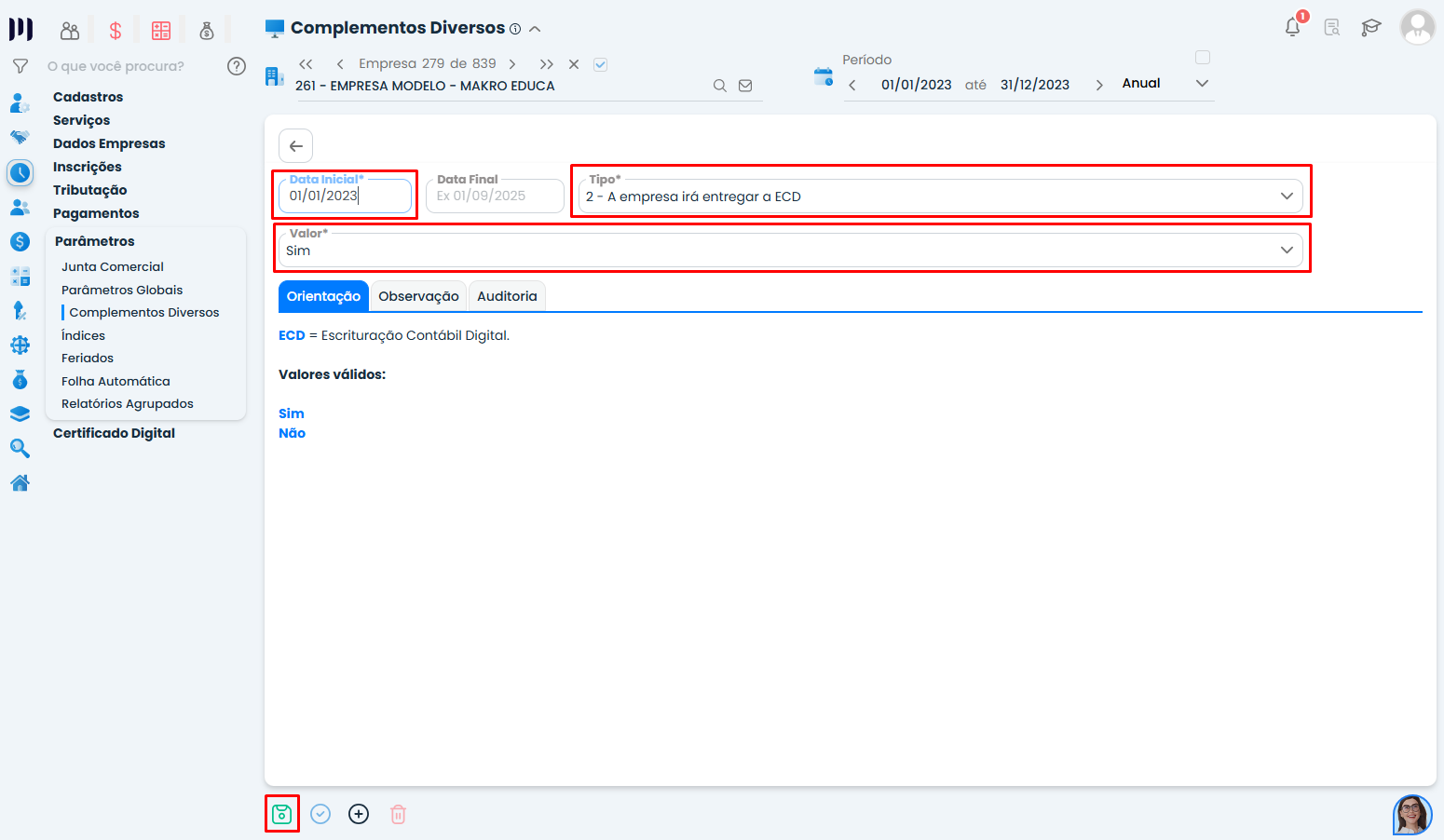1444x840 pixels.
Task: Open Certificado Digital menu item
Action: (x=114, y=433)
